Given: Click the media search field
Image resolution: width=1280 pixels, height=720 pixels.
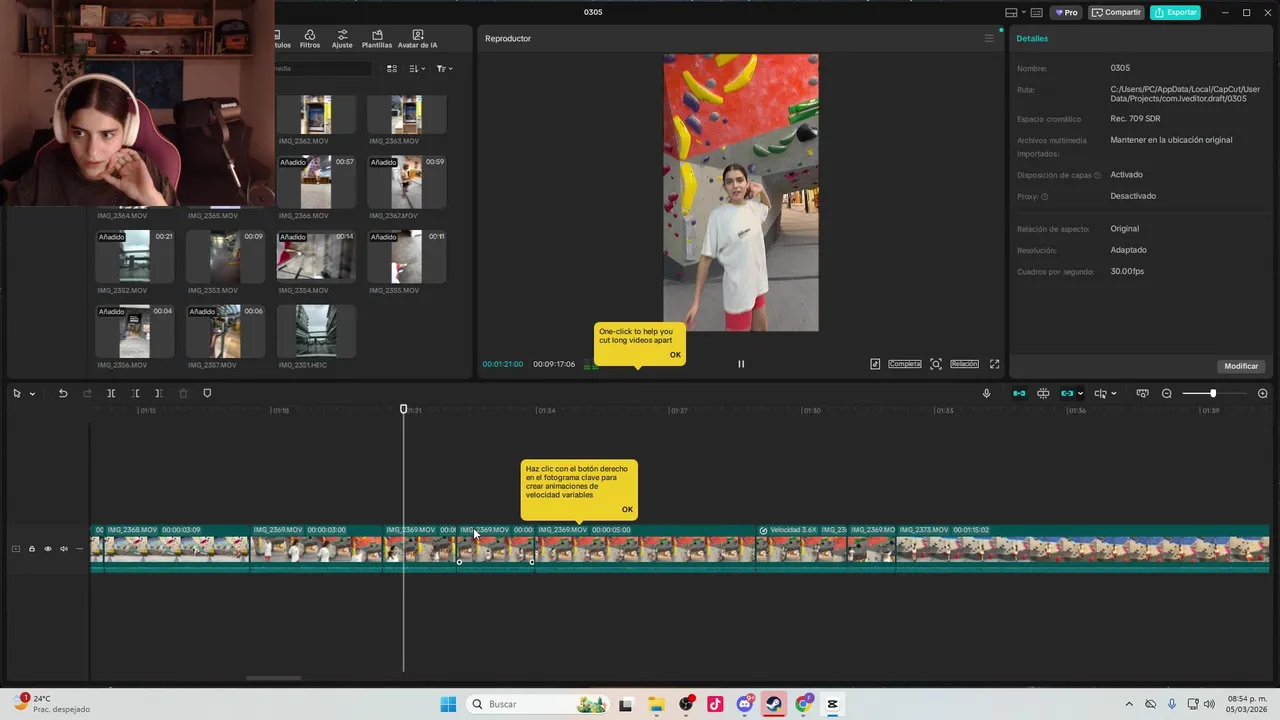Looking at the screenshot, I should 322,68.
